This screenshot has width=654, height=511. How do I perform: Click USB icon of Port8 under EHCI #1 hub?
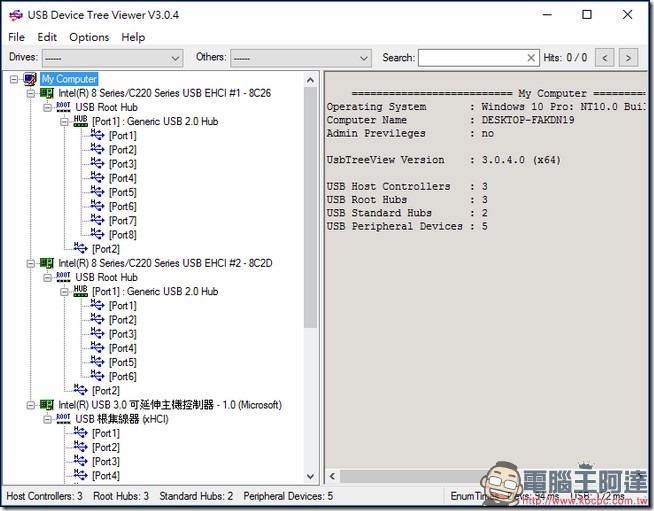coord(97,234)
